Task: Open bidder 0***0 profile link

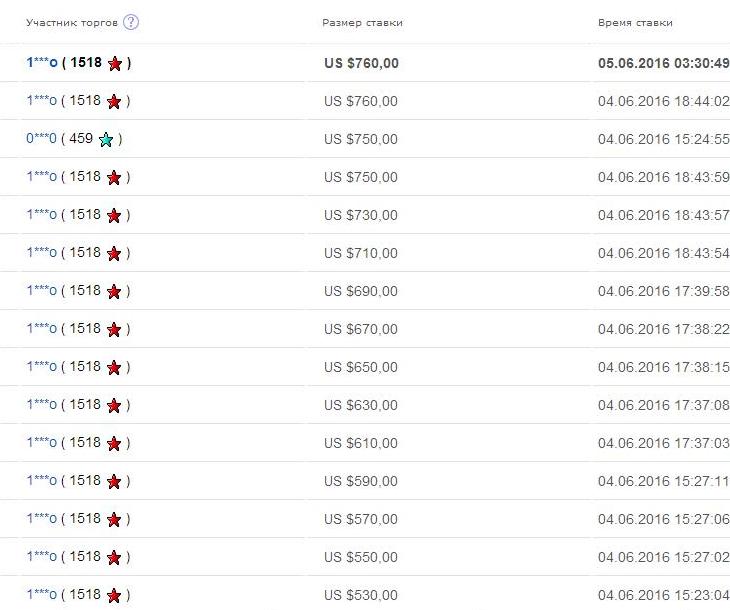Action: pyautogui.click(x=41, y=138)
